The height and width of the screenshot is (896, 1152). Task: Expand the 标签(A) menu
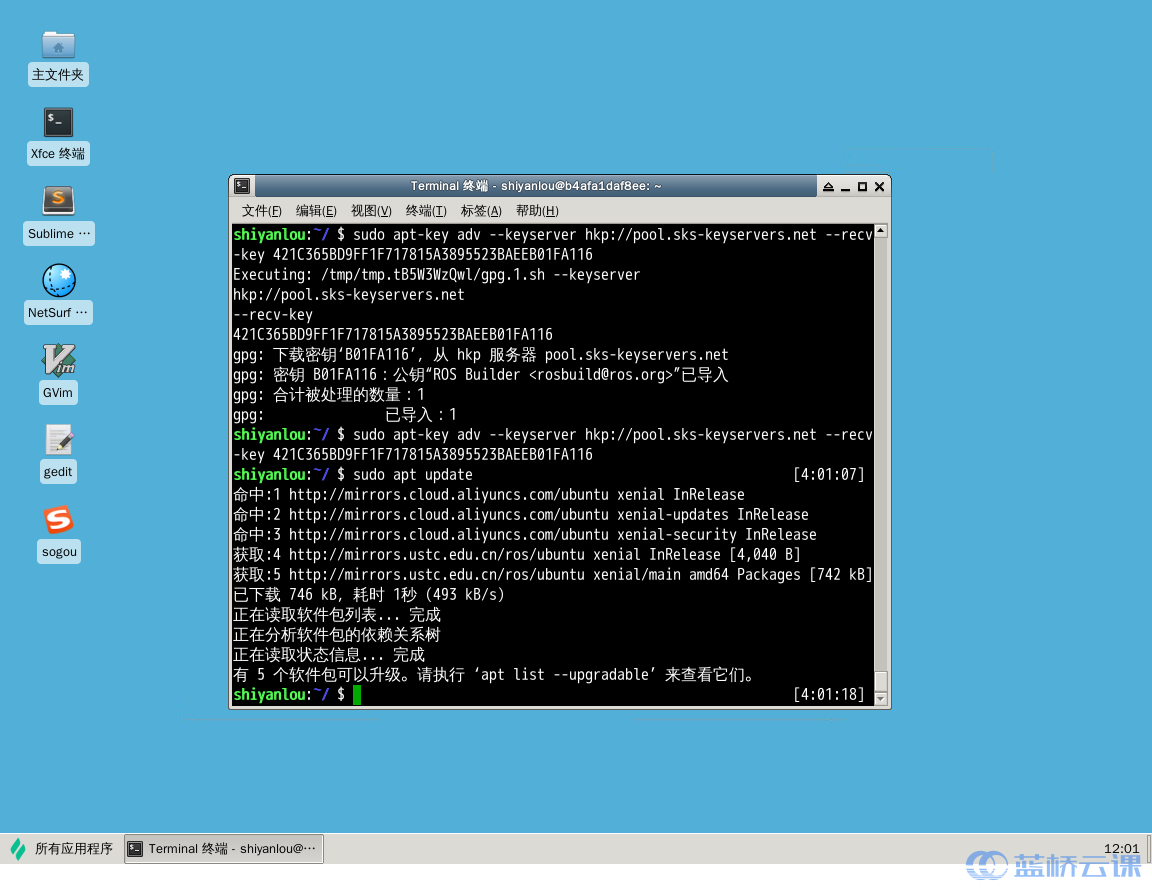481,211
